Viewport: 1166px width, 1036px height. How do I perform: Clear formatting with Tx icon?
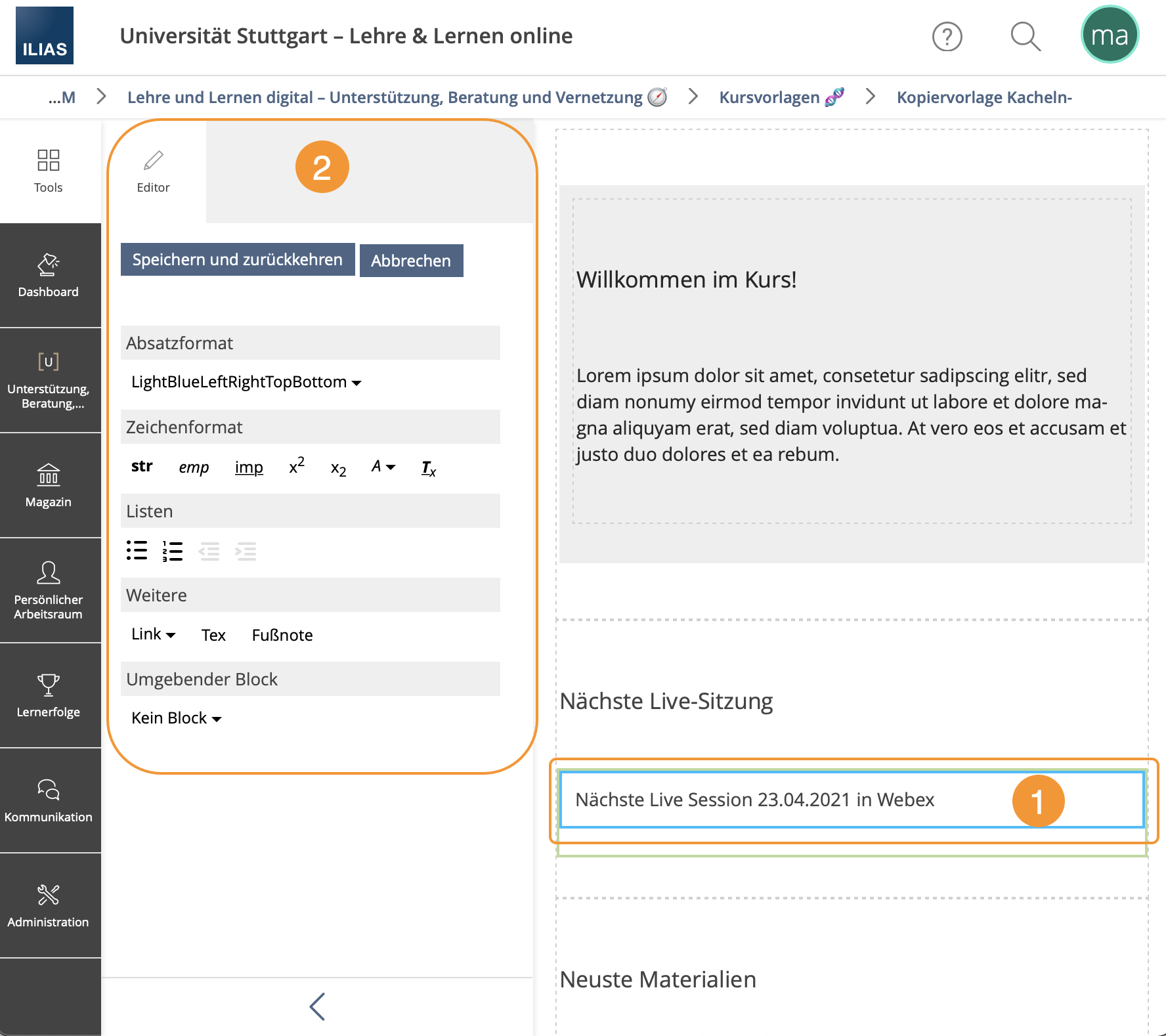point(429,468)
